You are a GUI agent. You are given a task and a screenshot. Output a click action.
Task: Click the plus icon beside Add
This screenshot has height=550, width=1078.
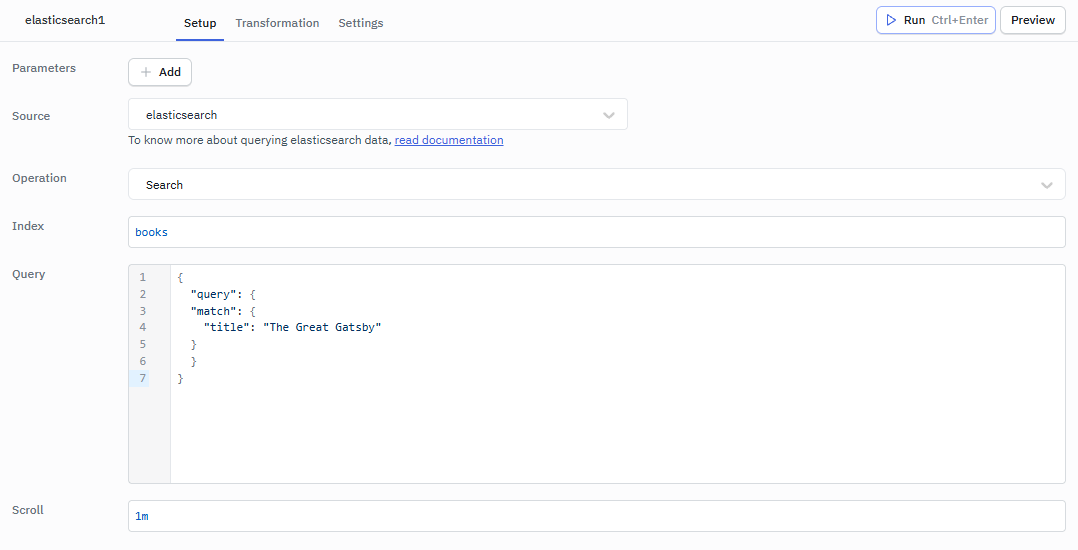coord(146,72)
